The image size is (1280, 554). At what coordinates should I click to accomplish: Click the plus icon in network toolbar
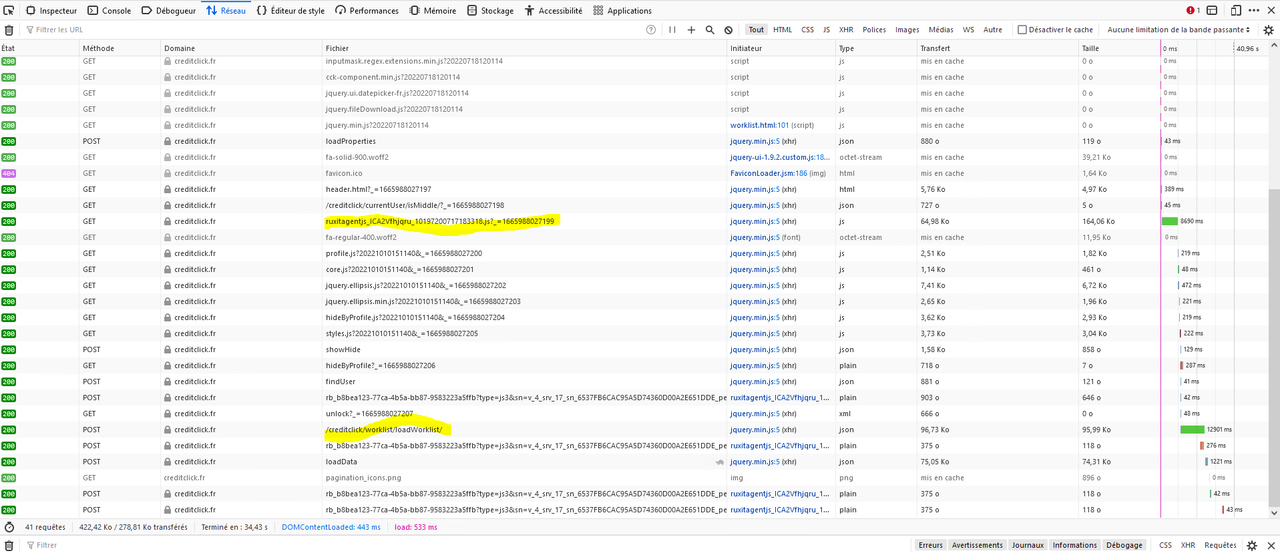click(x=691, y=30)
